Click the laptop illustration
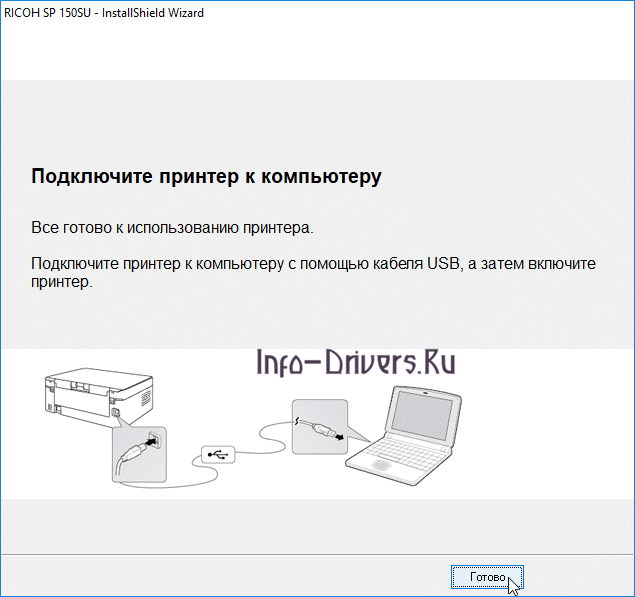 click(x=404, y=436)
